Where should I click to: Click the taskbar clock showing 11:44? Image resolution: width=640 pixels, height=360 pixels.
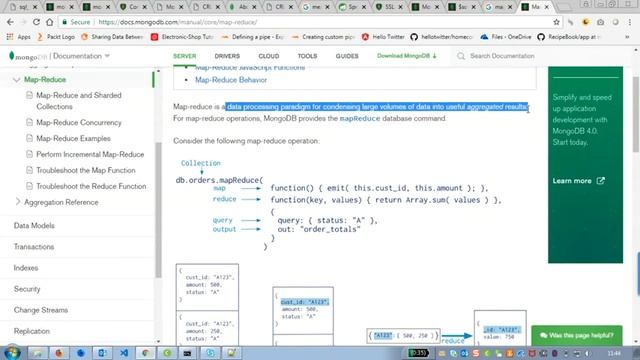[613, 353]
